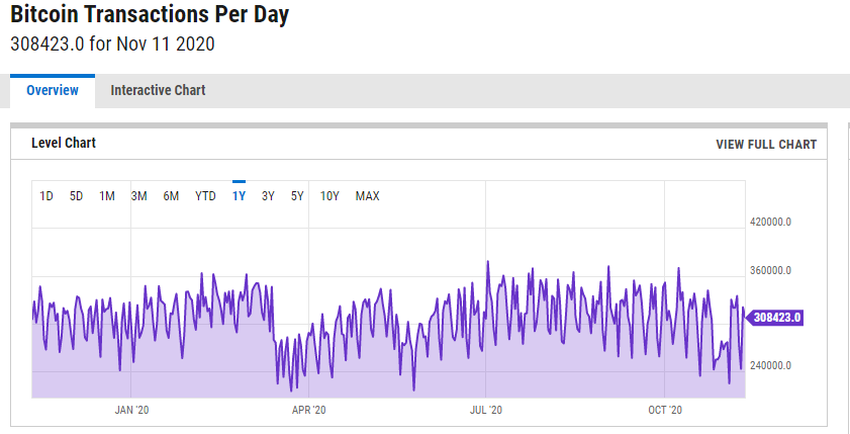Select the 1D time range
This screenshot has width=850, height=434.
[x=46, y=196]
